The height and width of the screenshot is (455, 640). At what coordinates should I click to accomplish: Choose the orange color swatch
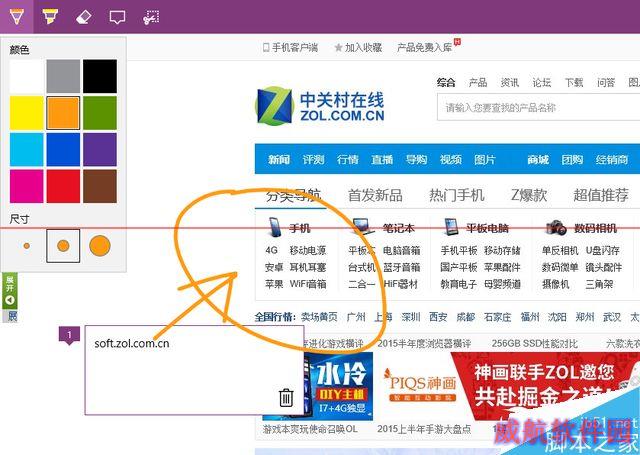[x=63, y=113]
